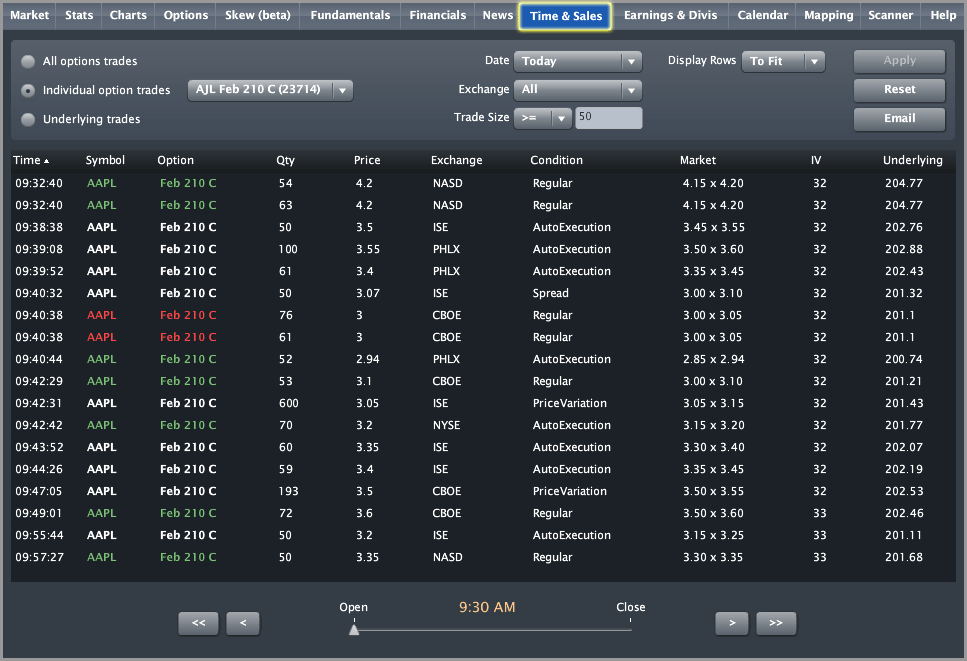
Task: Switch to the Market tab
Action: 30,15
